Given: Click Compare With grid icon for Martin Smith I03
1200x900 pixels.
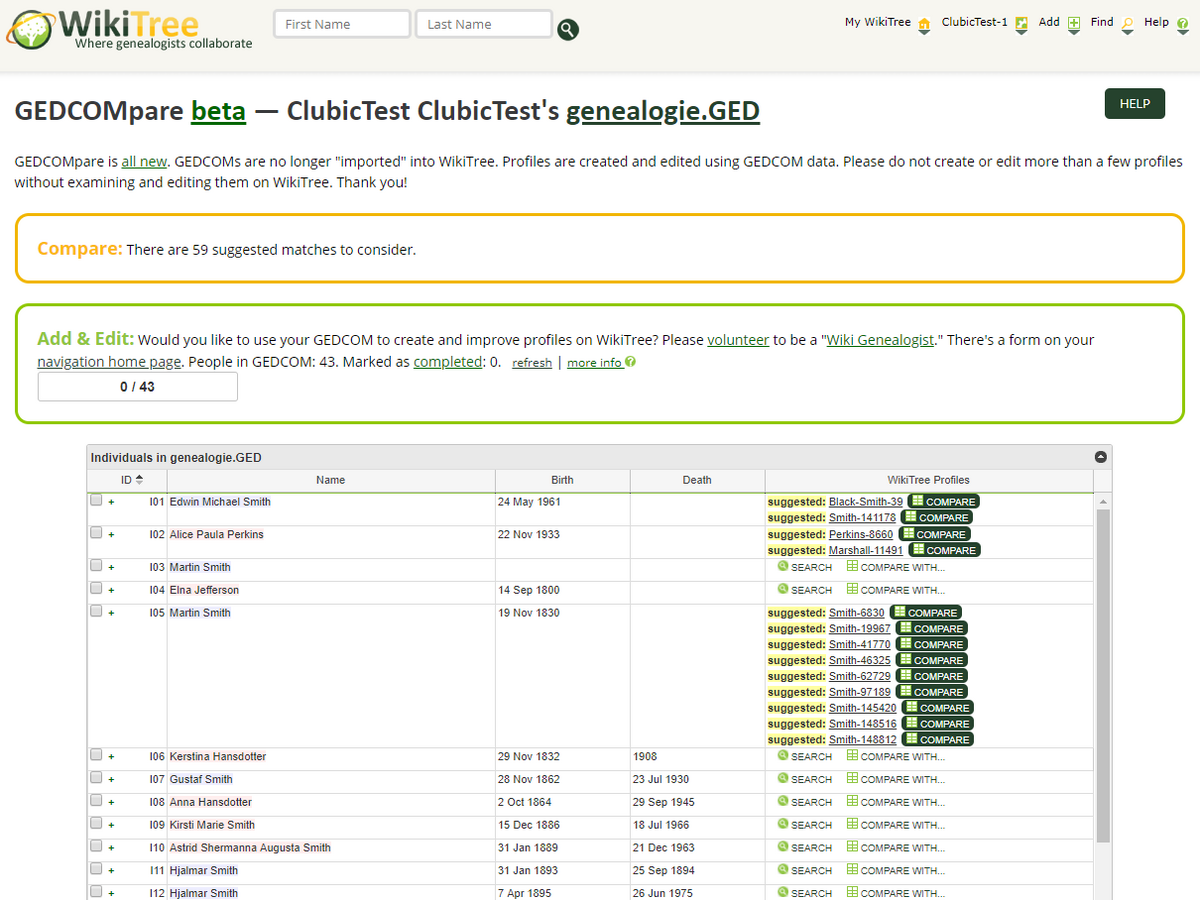Looking at the screenshot, I should click(x=852, y=566).
